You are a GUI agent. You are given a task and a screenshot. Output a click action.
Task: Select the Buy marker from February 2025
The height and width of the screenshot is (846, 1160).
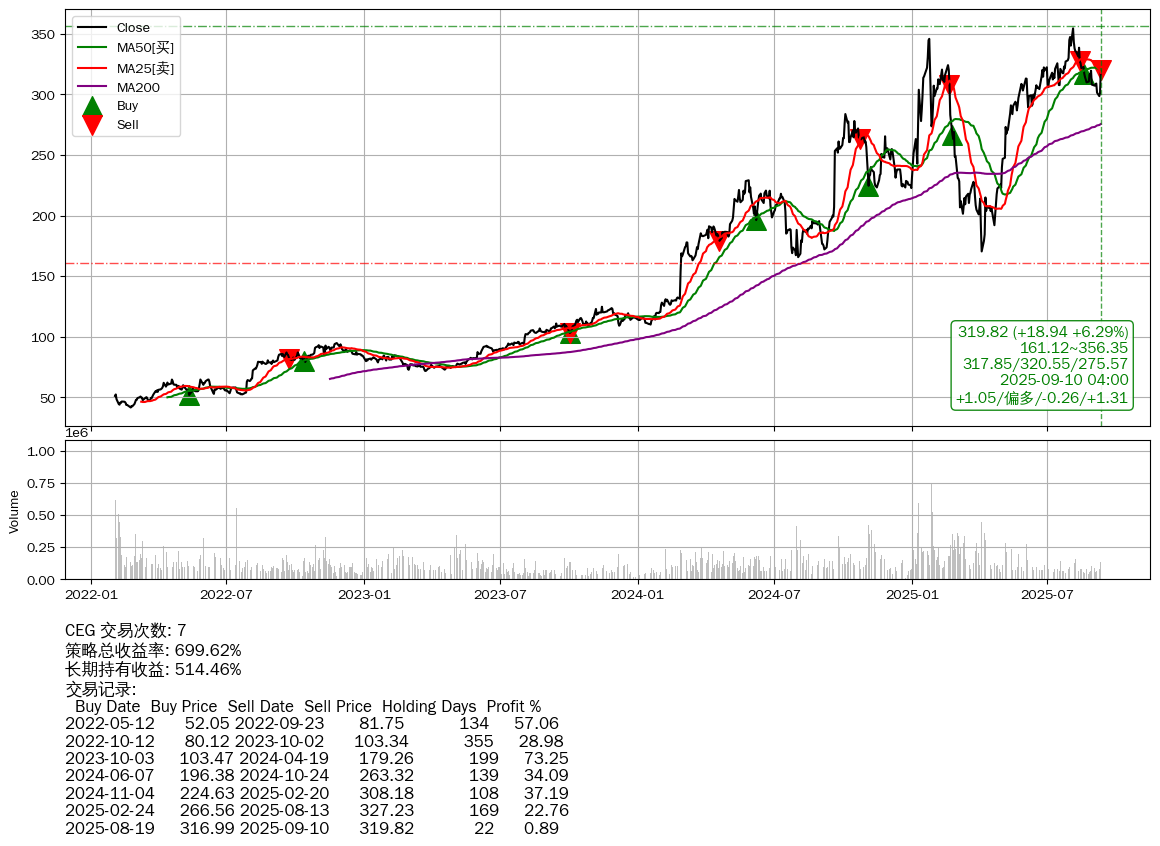click(952, 135)
